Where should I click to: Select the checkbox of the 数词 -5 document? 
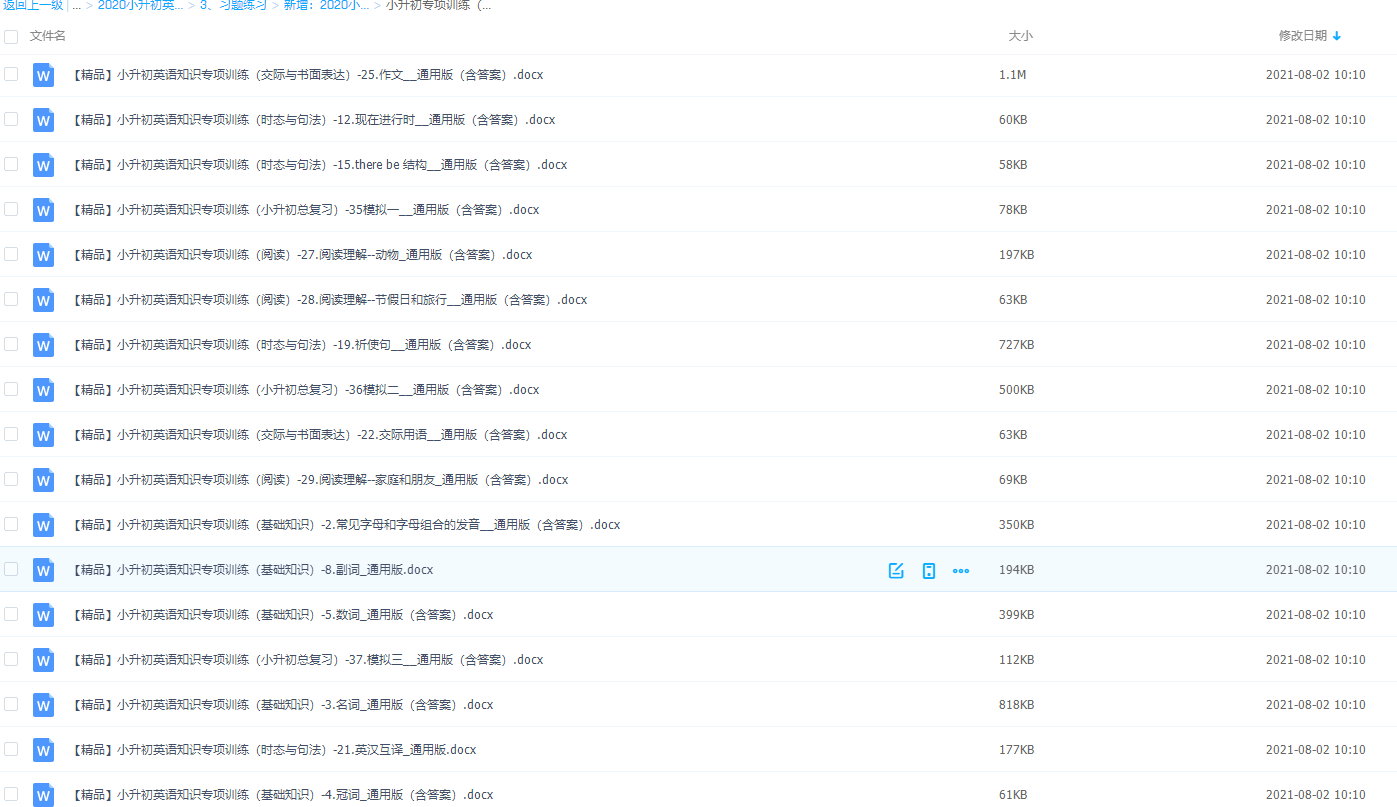coord(11,615)
